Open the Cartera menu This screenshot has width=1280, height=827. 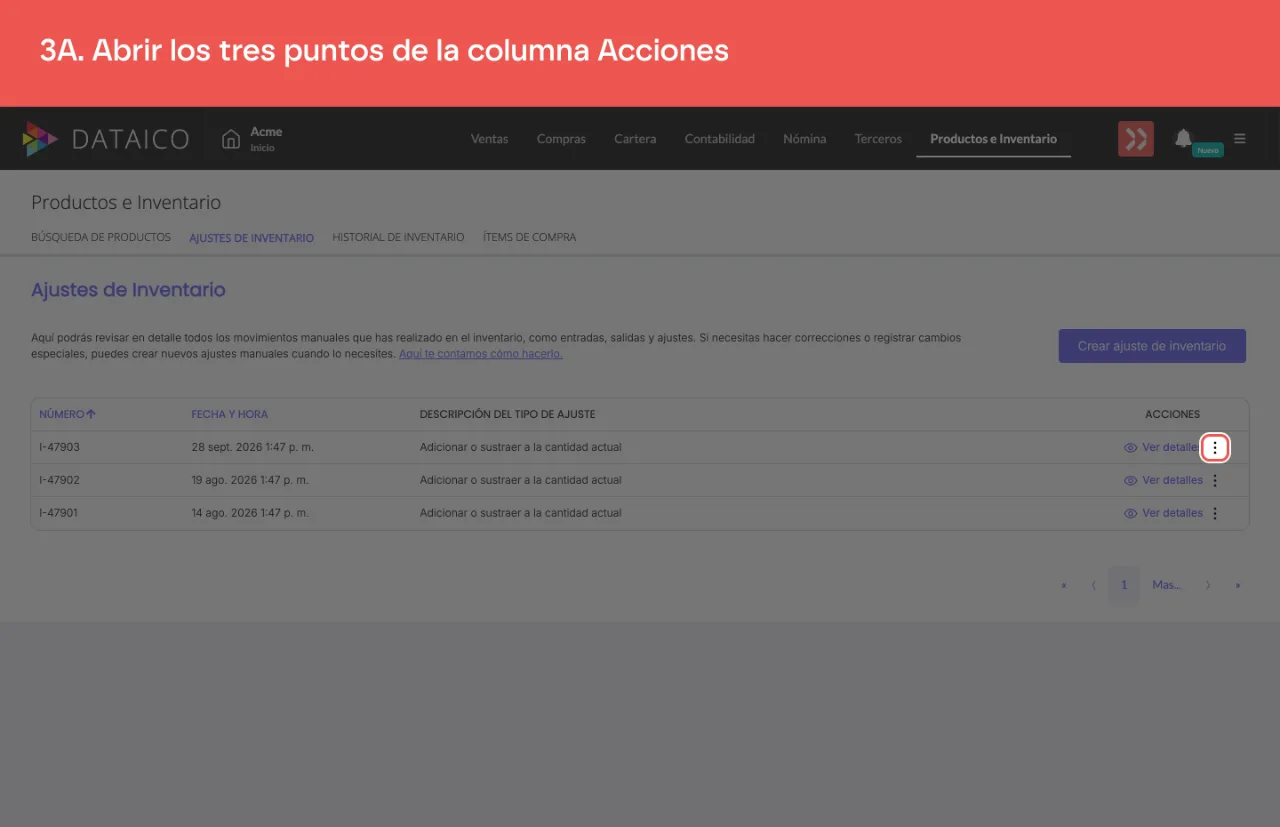[x=635, y=139]
